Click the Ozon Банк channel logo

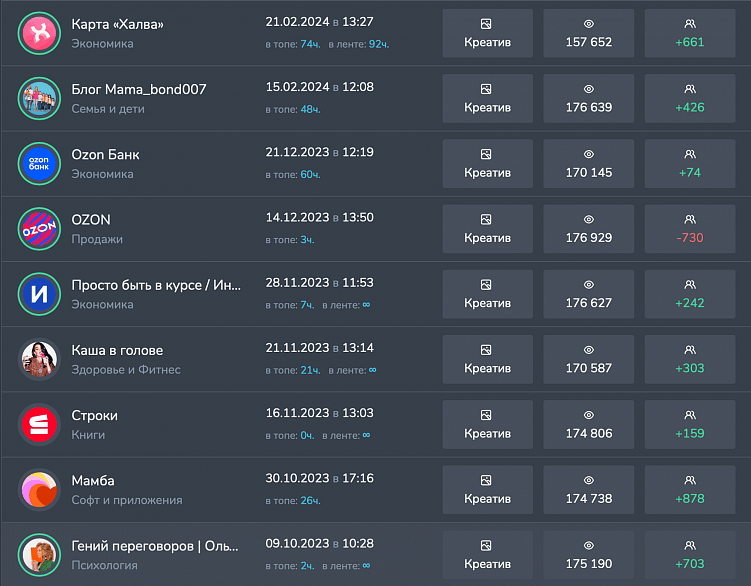[x=40, y=163]
